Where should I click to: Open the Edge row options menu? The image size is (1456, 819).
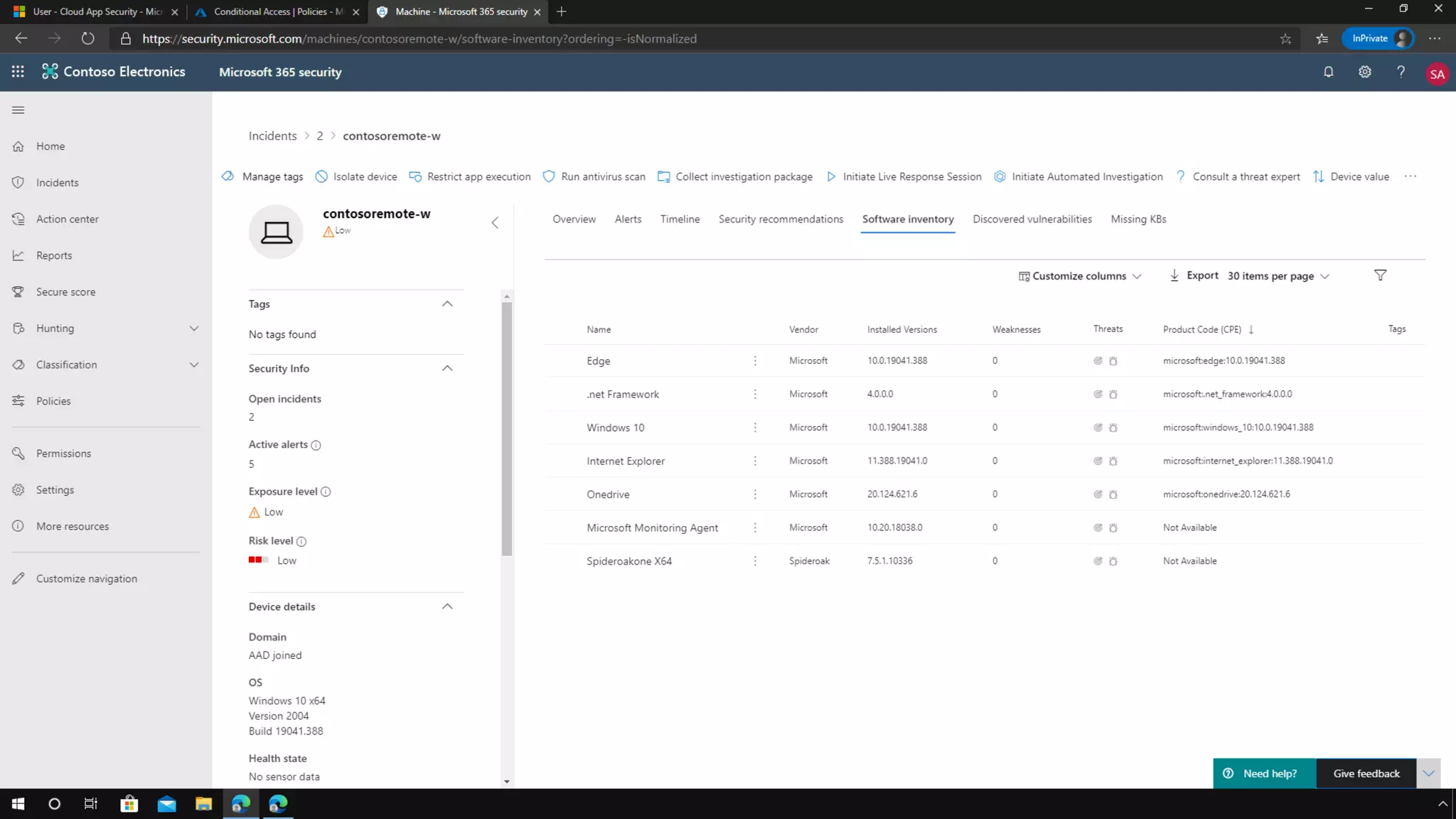click(755, 360)
